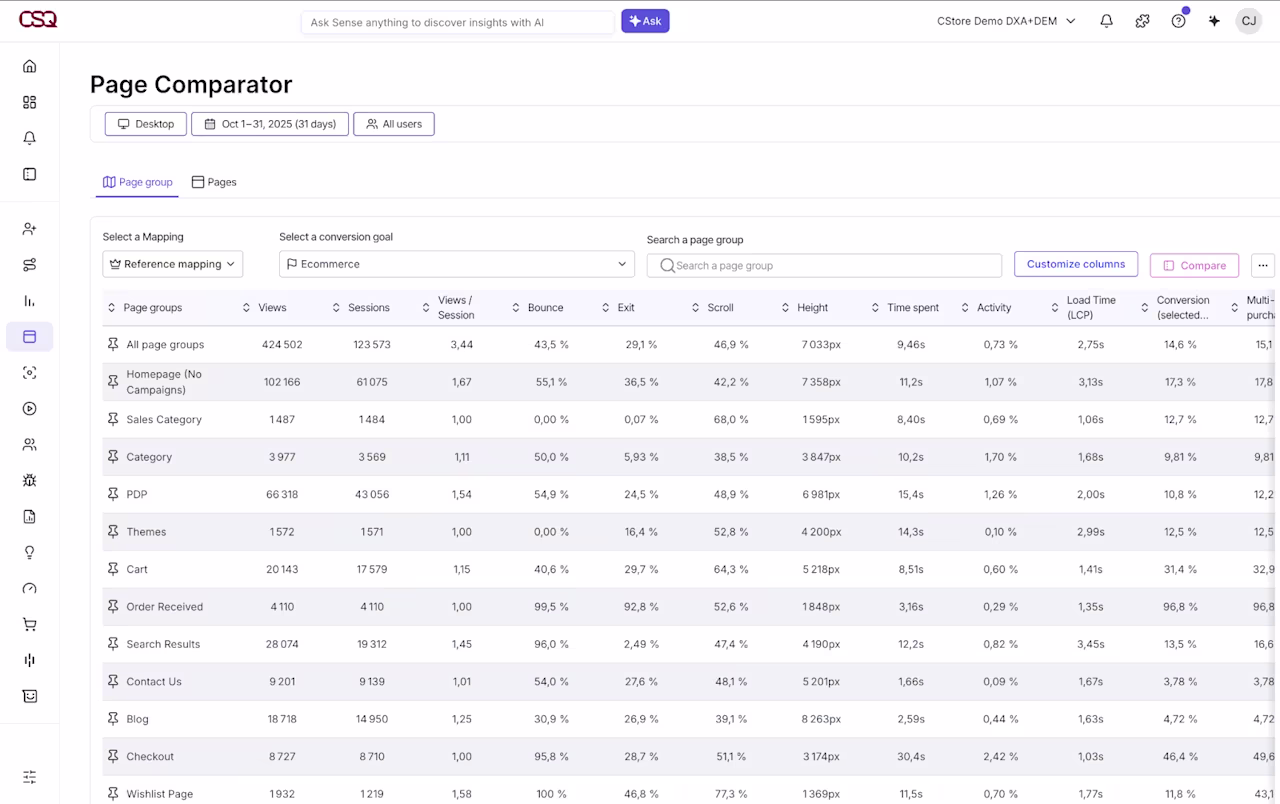
Task: Select the Contact Us row name
Action: (x=154, y=682)
